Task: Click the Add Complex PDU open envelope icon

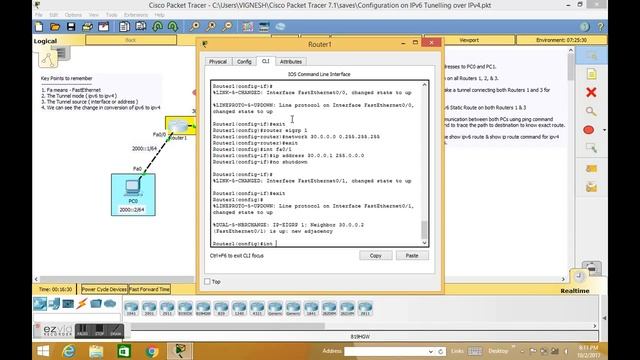Action: click(x=591, y=187)
